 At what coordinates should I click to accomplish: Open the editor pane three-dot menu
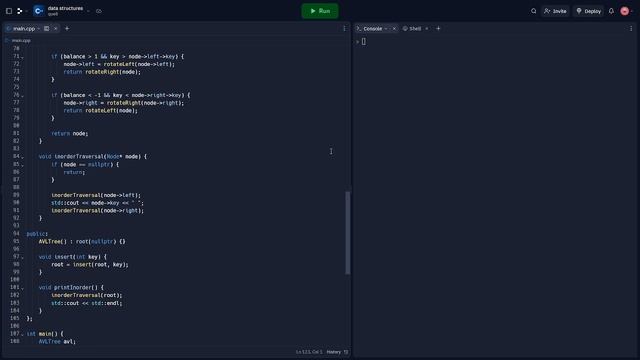pyautogui.click(x=344, y=29)
